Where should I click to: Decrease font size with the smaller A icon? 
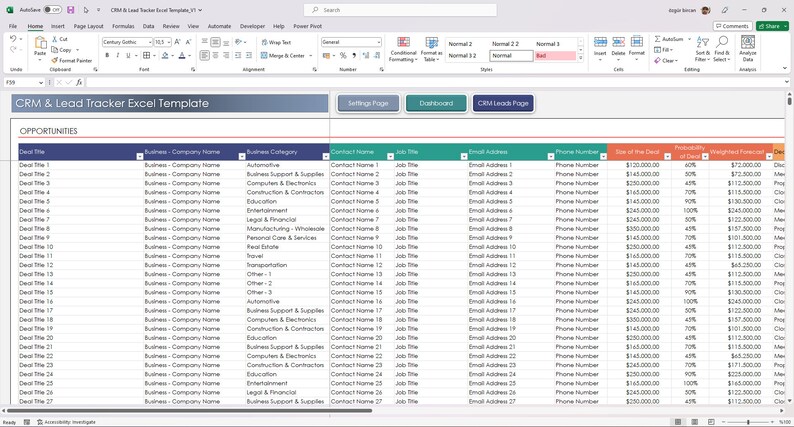point(188,42)
